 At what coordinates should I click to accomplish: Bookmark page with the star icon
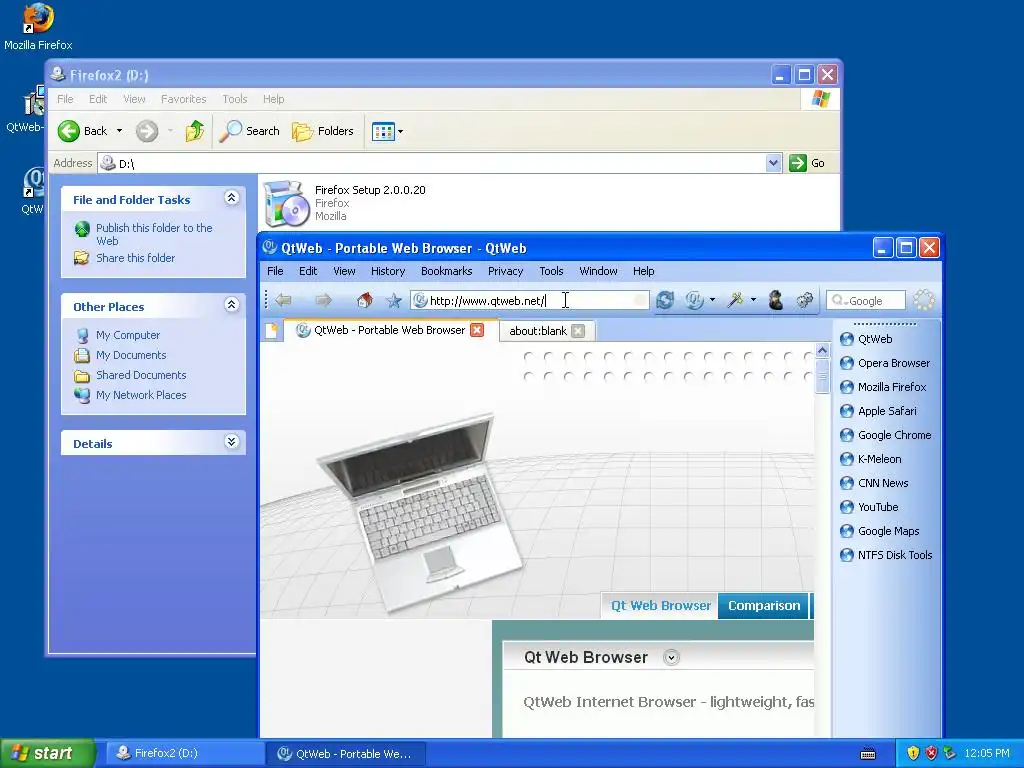pyautogui.click(x=393, y=300)
